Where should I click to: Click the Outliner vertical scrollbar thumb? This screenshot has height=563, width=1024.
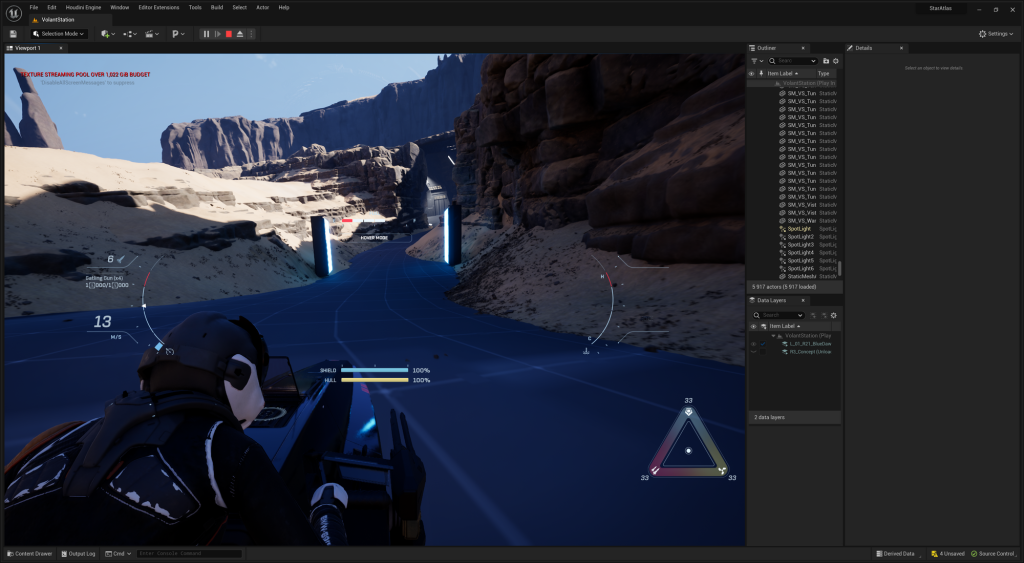coord(840,268)
